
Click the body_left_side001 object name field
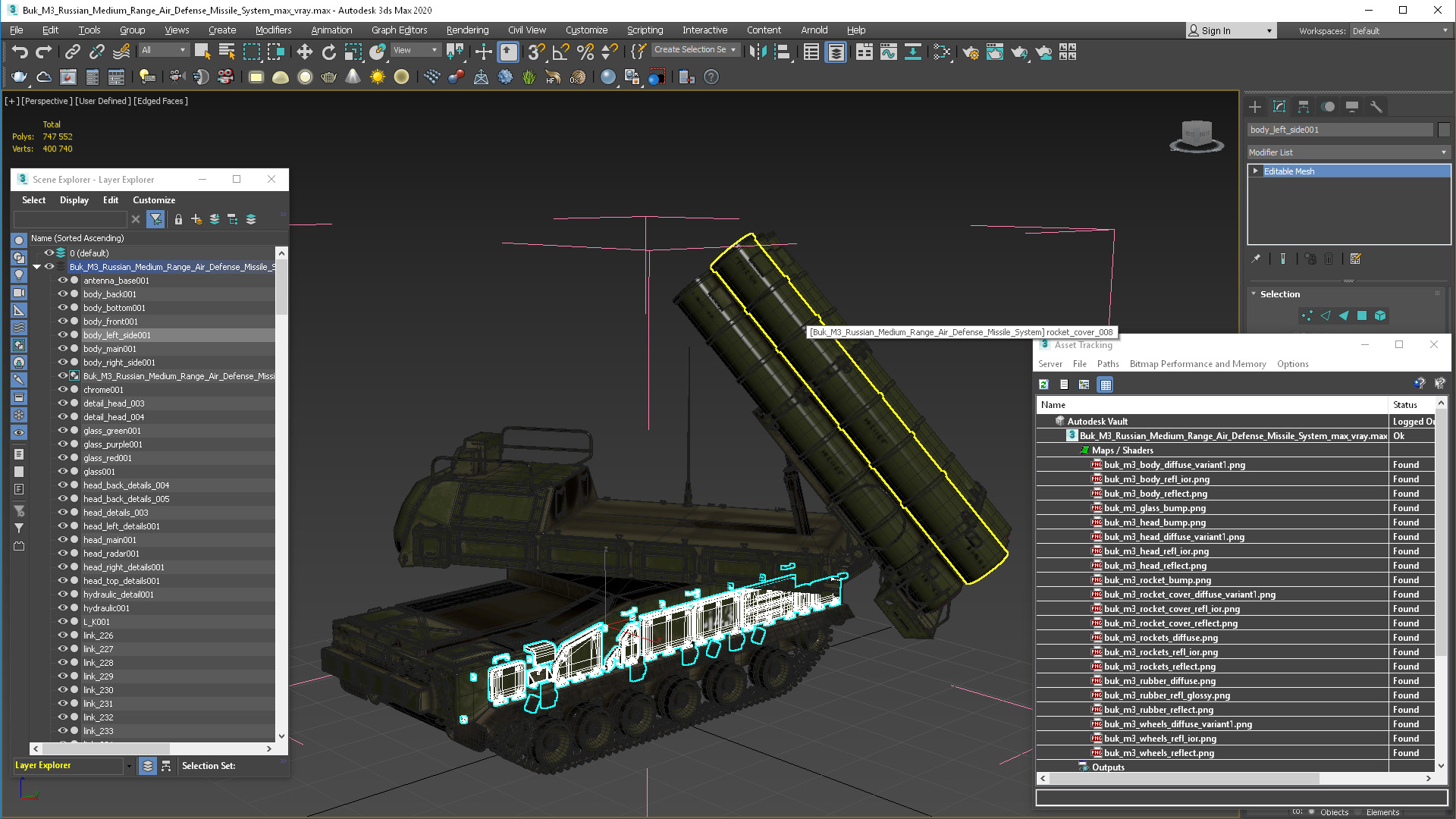pos(1340,130)
